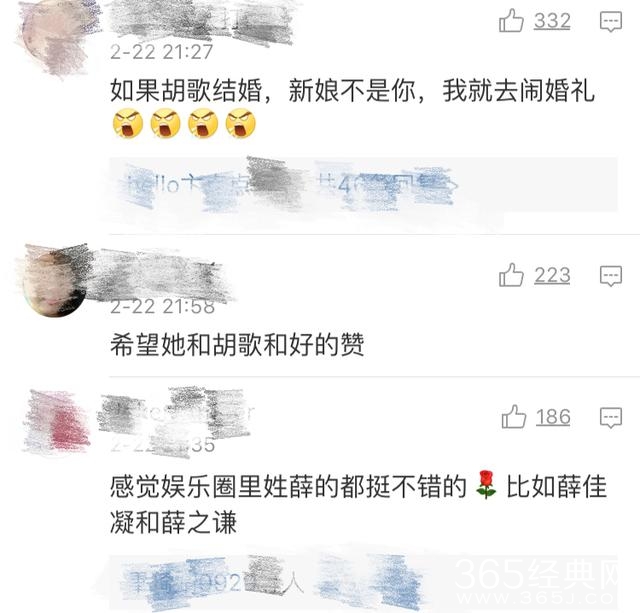
Task: Open the second commenter's blurred username
Action: click(163, 274)
